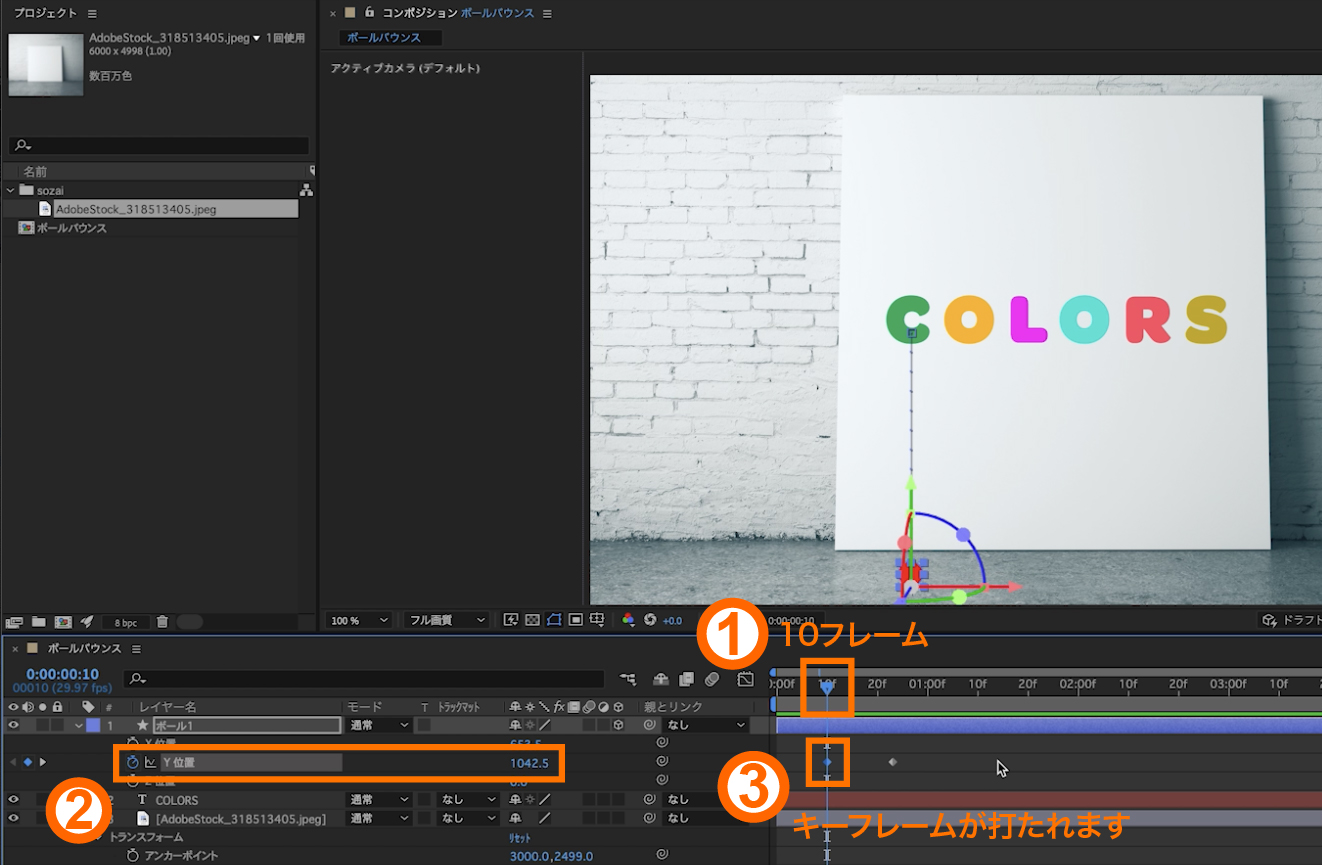Open the blending mode dropdown for ボール1
The width and height of the screenshot is (1323, 866).
click(378, 725)
